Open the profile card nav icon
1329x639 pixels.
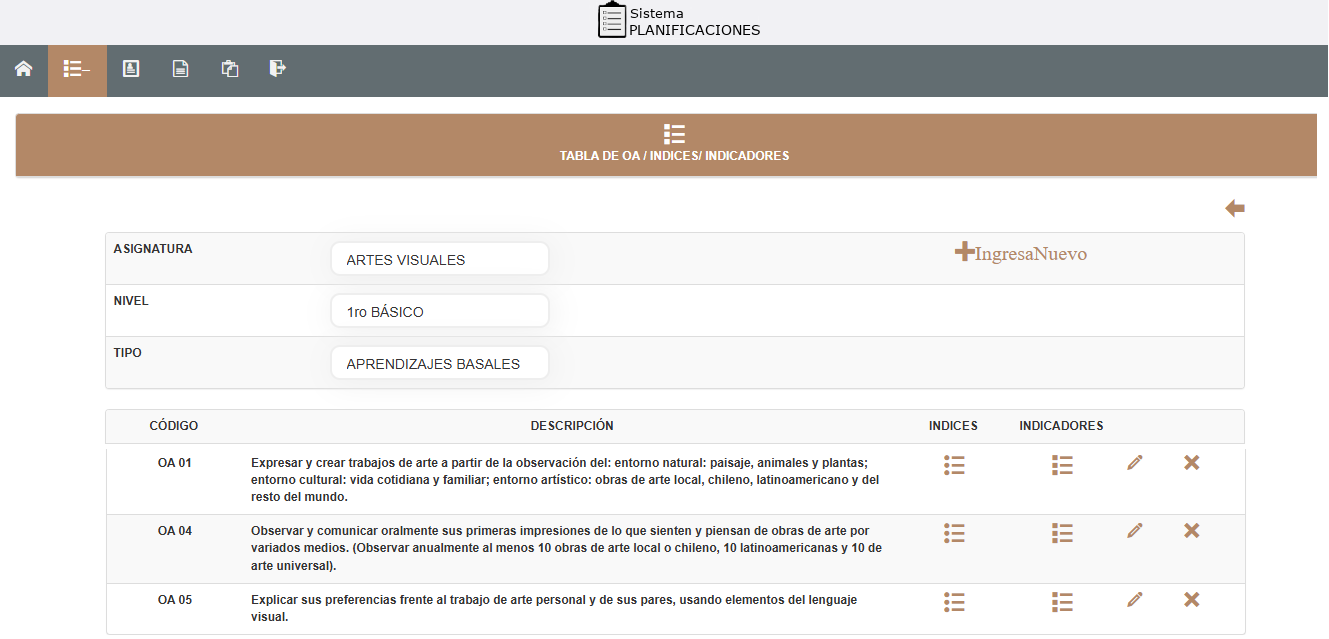click(131, 69)
